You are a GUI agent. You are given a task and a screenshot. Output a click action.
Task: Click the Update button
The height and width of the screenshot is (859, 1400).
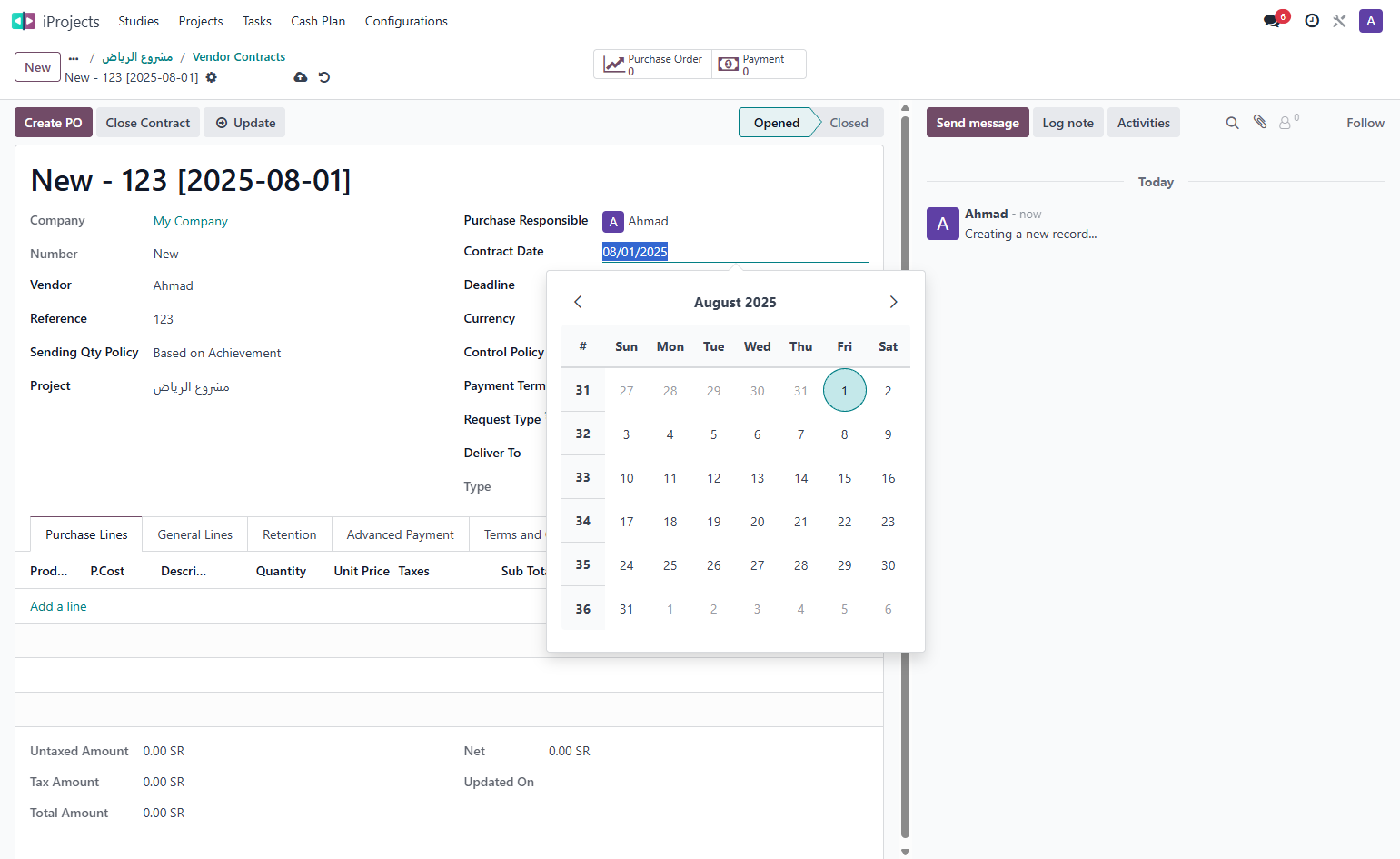(x=244, y=123)
